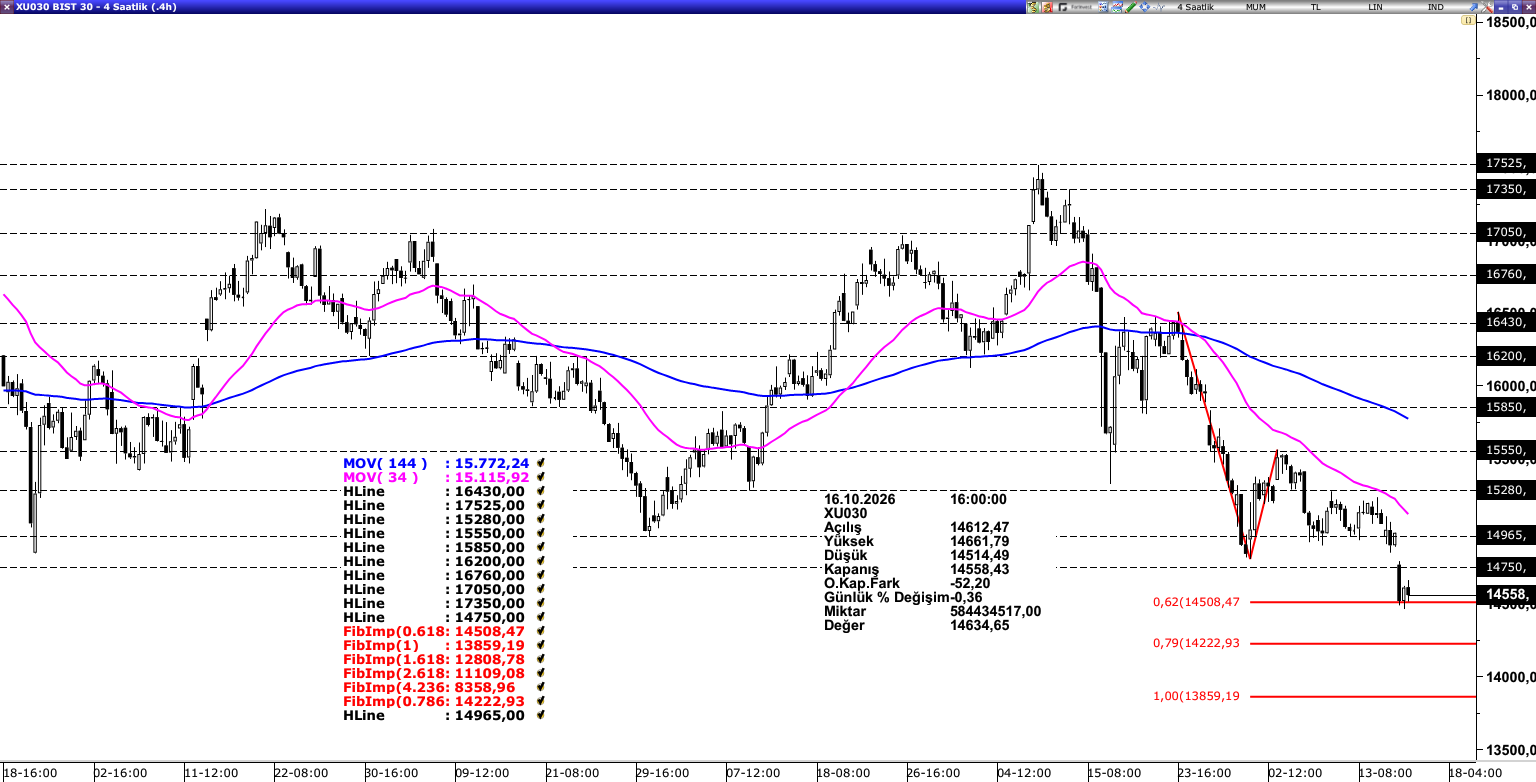The width and height of the screenshot is (1536, 782).
Task: Click the pulse line indicator icon
Action: (x=1159, y=7)
